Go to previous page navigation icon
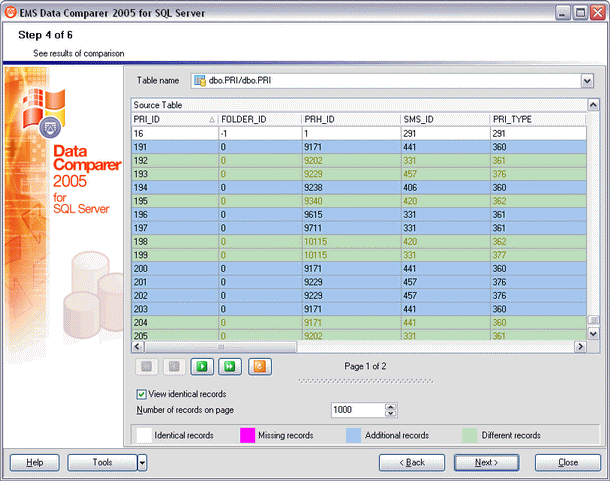The height and width of the screenshot is (481, 610). (174, 366)
